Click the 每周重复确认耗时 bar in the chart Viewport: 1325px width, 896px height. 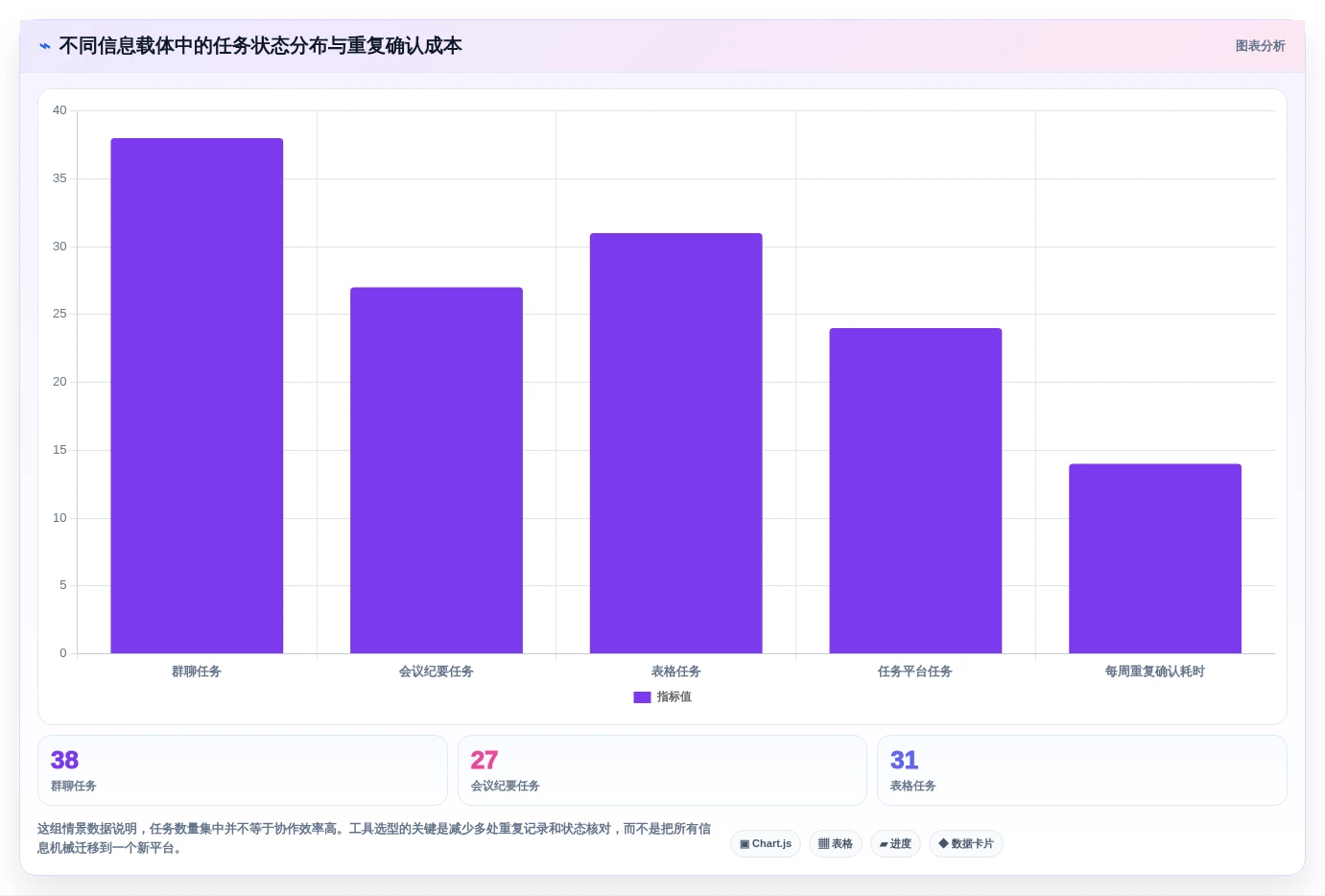click(x=1155, y=558)
